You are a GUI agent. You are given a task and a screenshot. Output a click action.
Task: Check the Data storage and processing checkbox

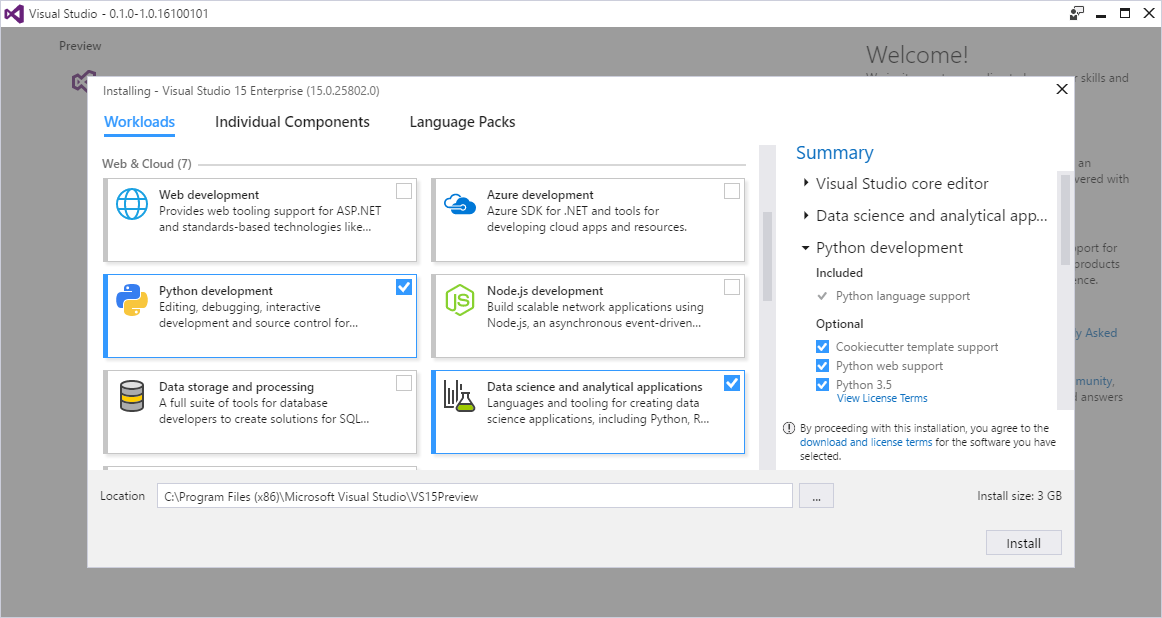(x=404, y=383)
